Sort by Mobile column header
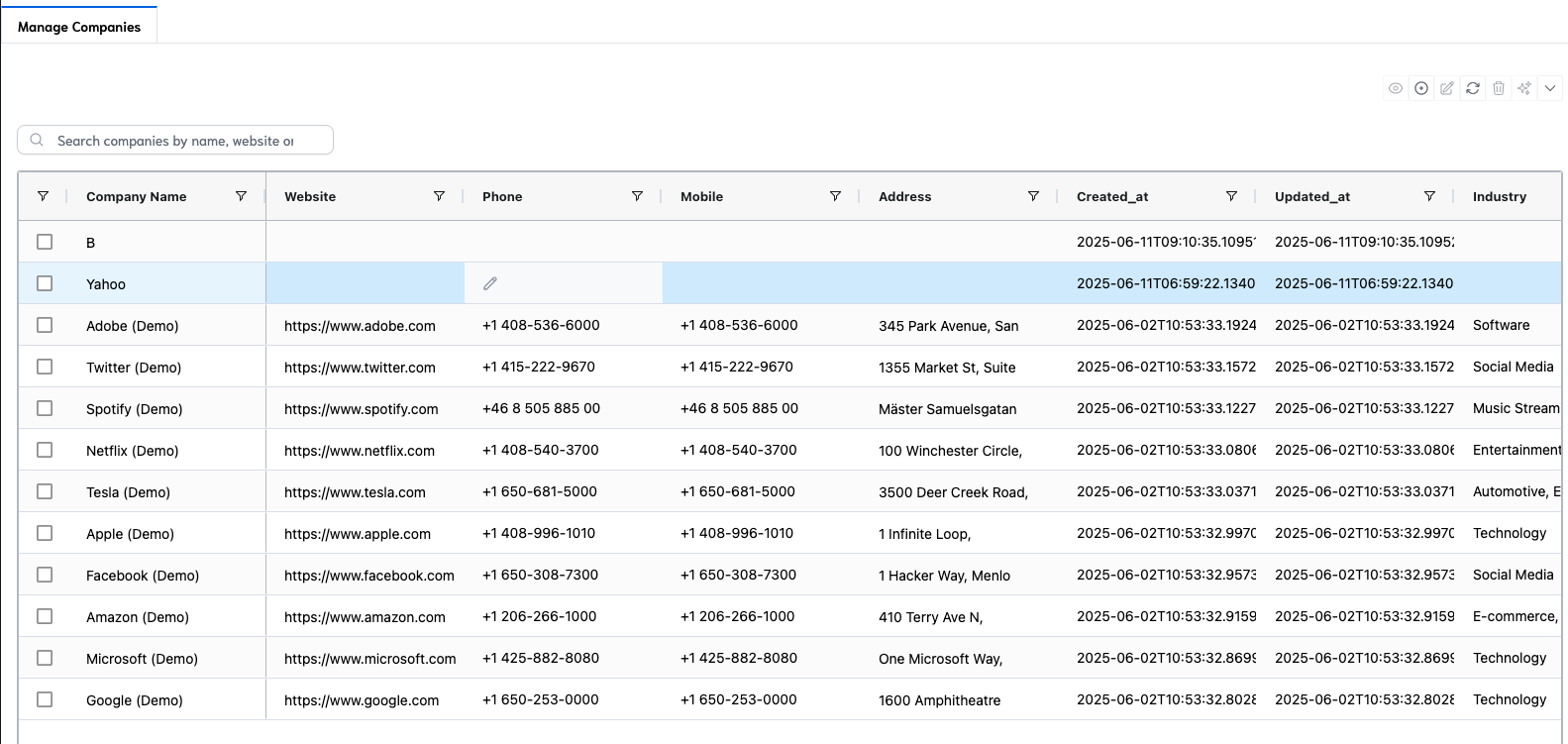Image resolution: width=1568 pixels, height=744 pixels. coord(701,196)
